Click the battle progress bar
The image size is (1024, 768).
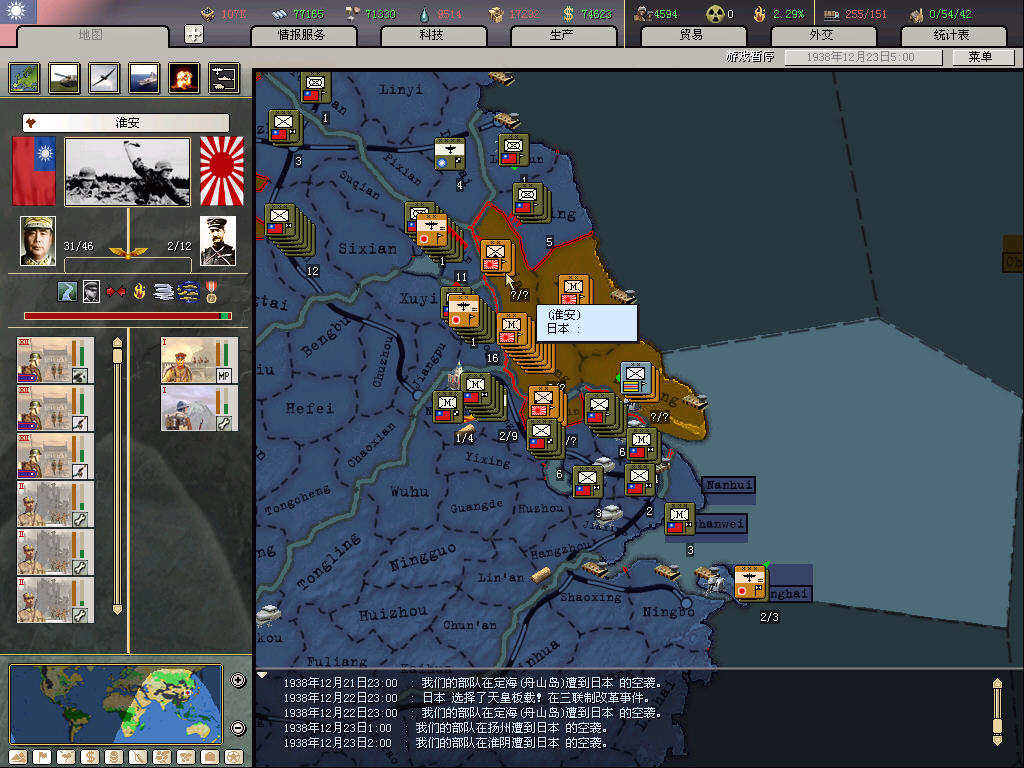[127, 315]
